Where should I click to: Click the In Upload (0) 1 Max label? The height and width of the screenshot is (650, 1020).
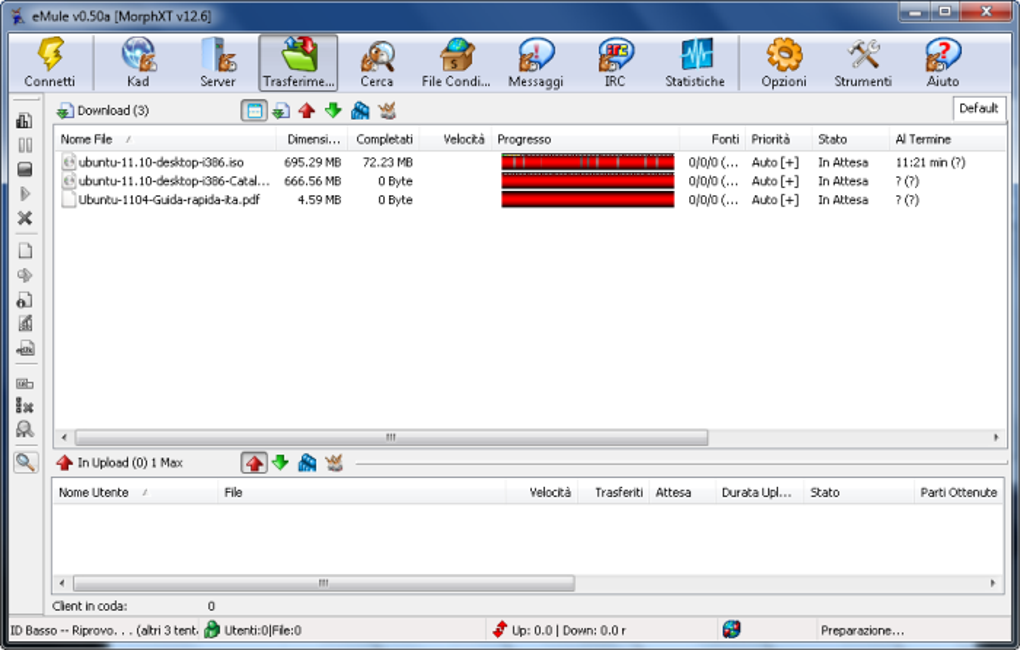[x=129, y=463]
